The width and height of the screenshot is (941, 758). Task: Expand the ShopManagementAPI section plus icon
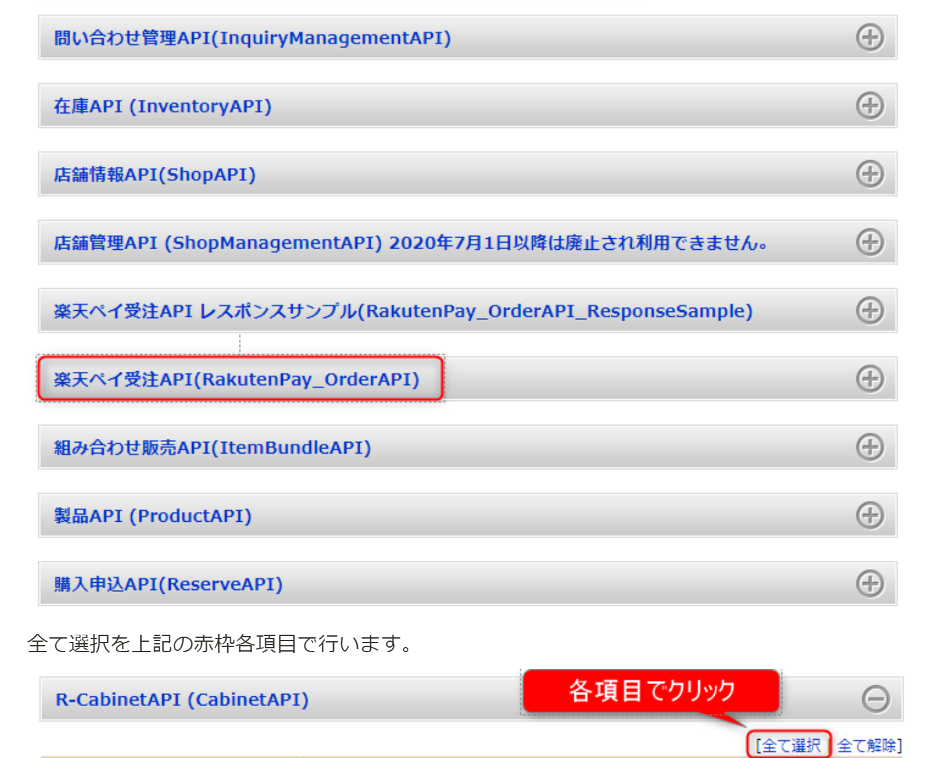click(870, 242)
